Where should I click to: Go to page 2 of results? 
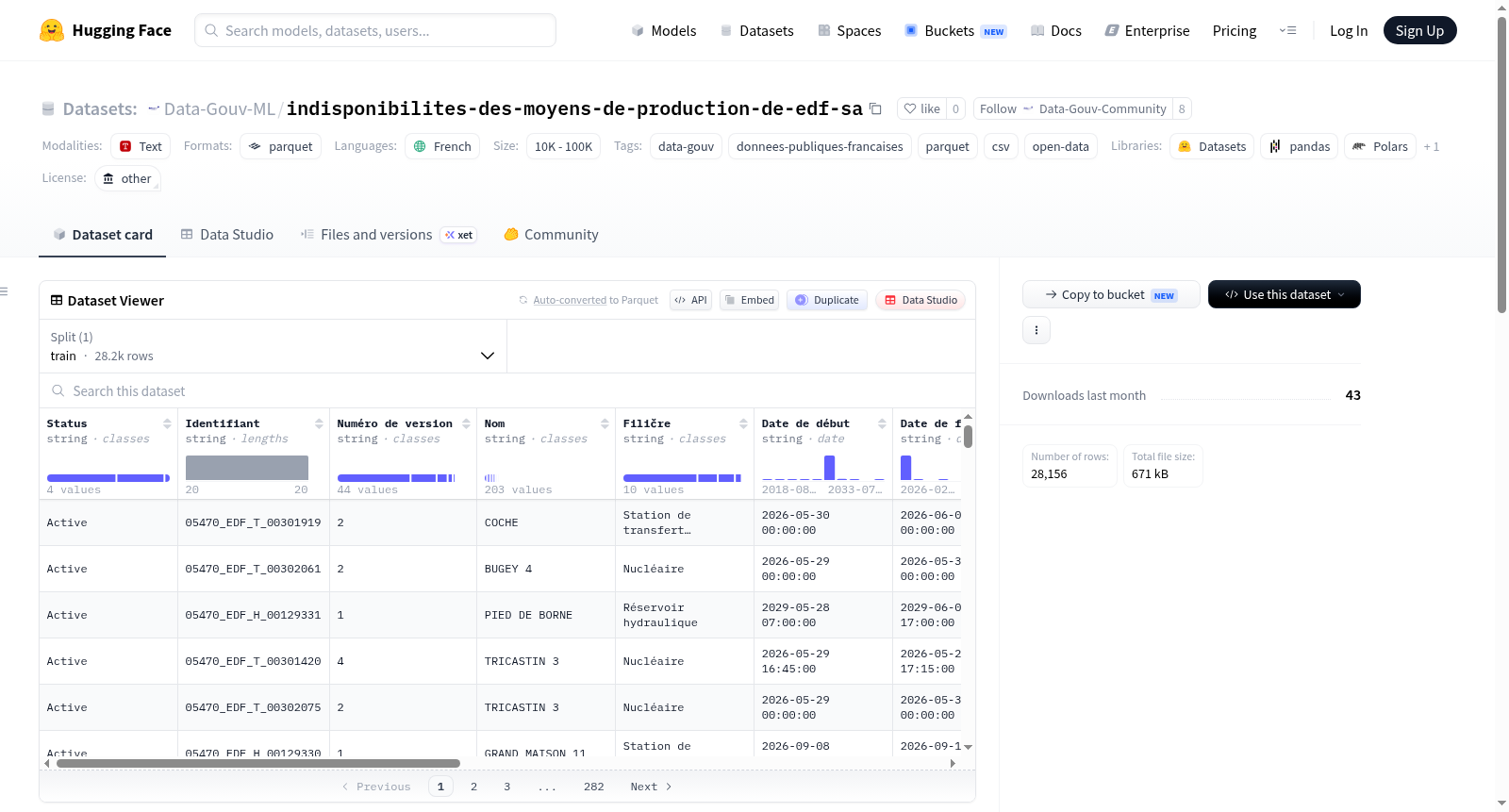pos(473,787)
